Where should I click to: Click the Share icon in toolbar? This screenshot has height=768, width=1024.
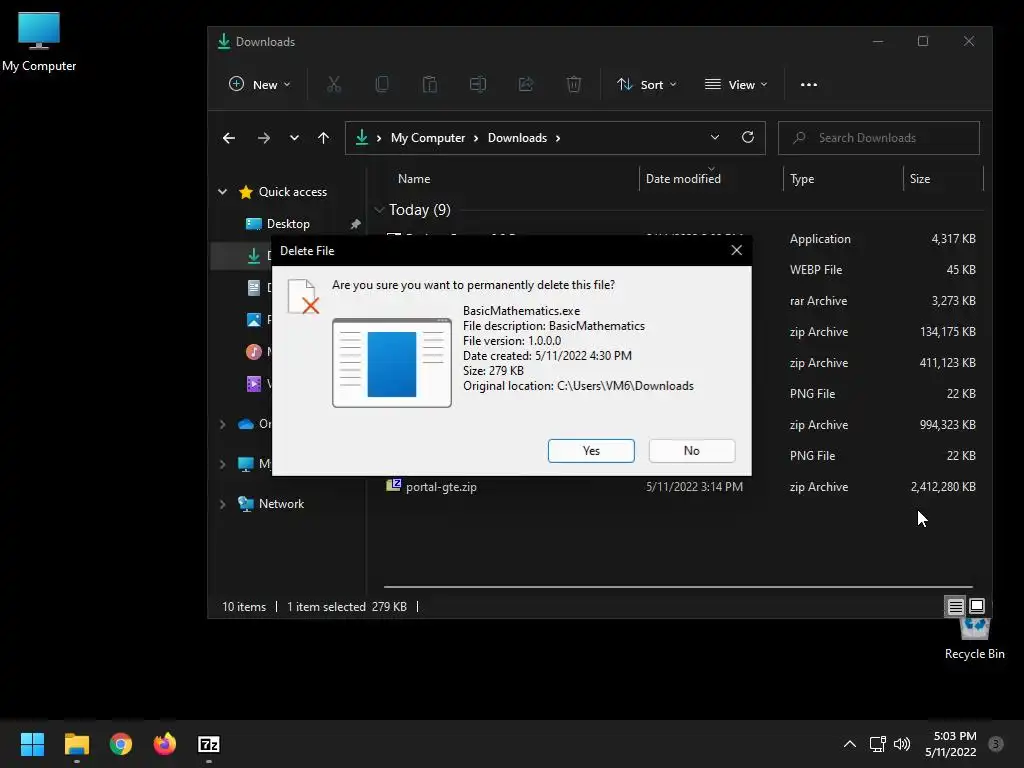tap(526, 84)
